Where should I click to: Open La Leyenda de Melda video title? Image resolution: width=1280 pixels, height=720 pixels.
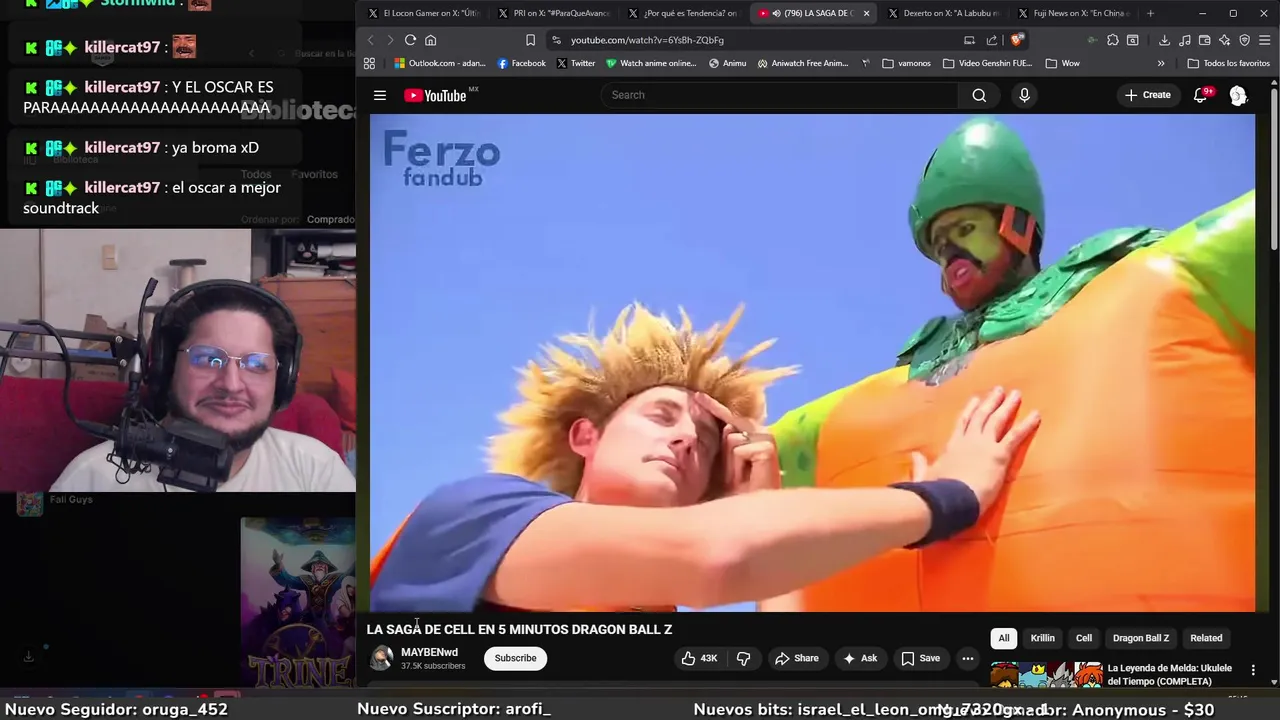coord(1170,674)
